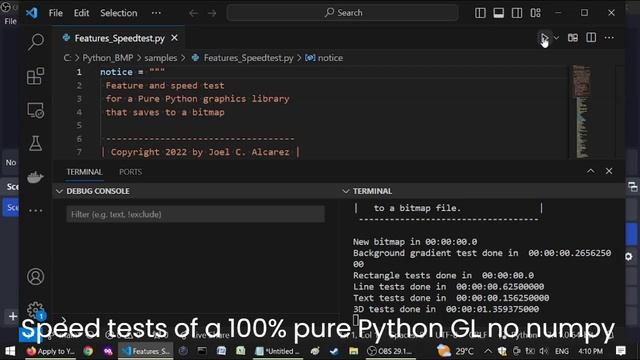Open the Docker view
This screenshot has height=360, width=640.
[x=36, y=177]
